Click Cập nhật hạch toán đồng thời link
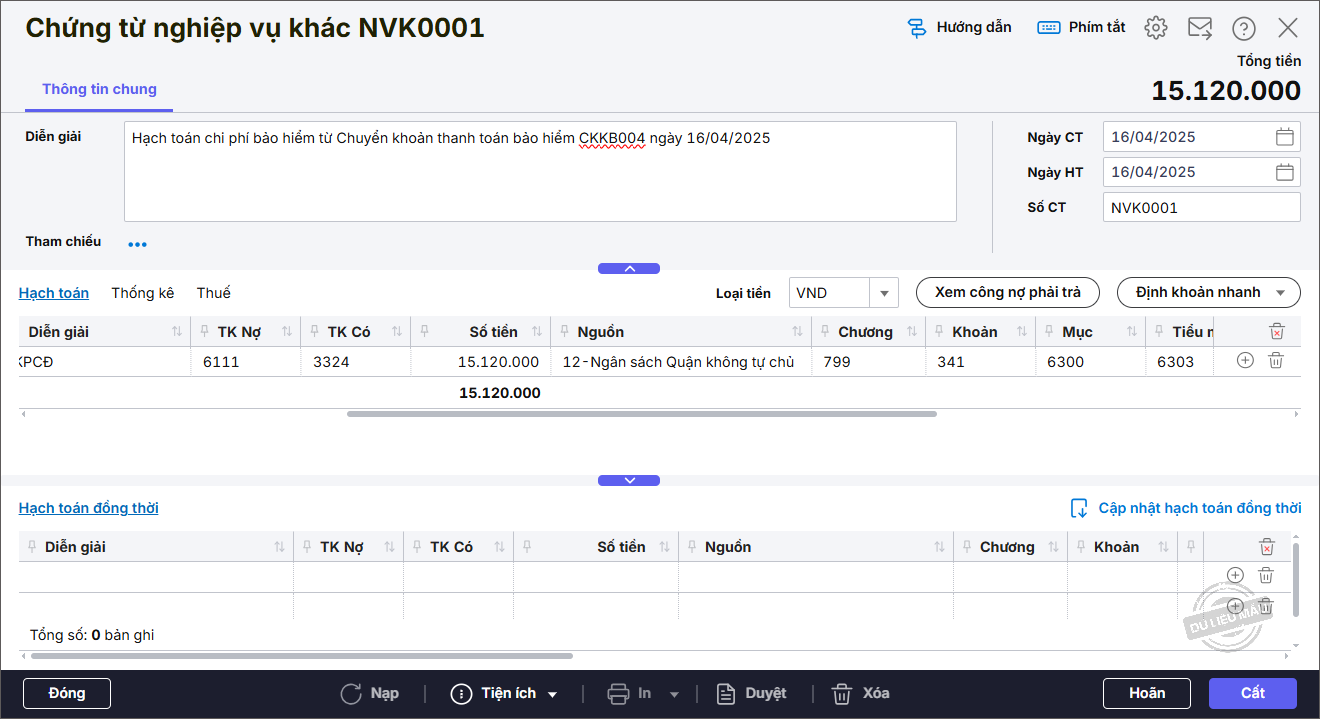Screen dimensions: 1320x719 pos(1200,508)
